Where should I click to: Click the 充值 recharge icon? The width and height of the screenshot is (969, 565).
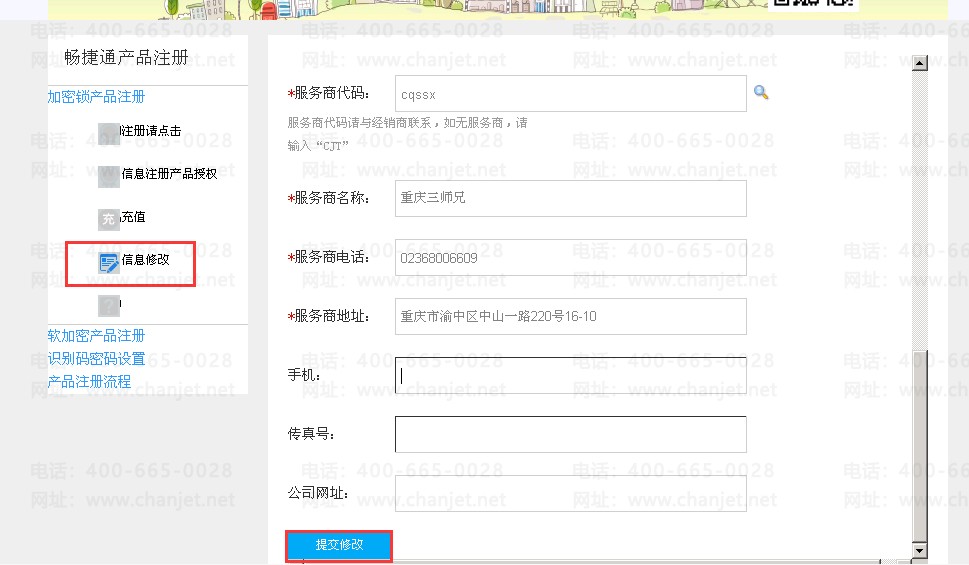[x=108, y=219]
